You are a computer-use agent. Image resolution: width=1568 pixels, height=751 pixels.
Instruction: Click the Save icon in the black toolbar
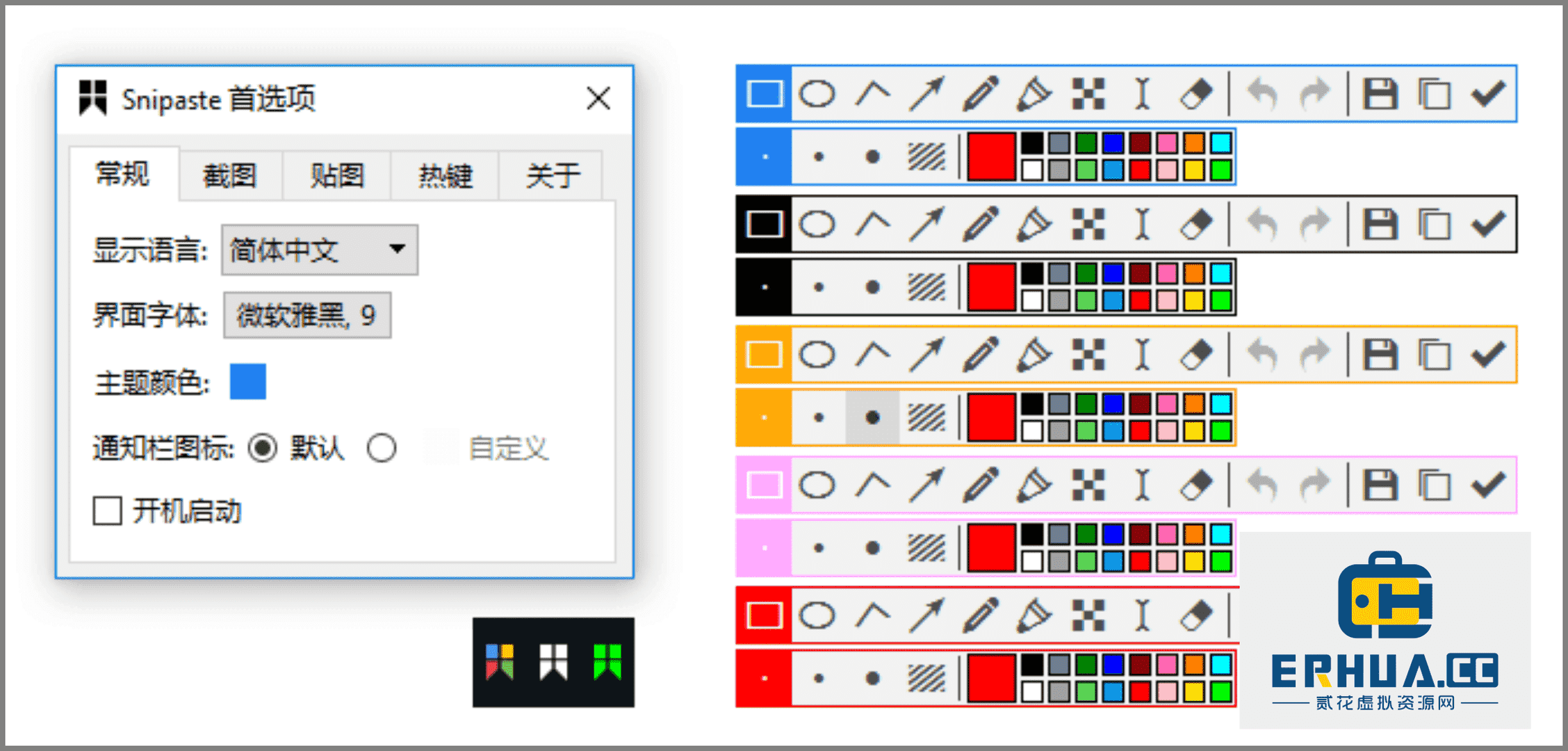point(1380,224)
